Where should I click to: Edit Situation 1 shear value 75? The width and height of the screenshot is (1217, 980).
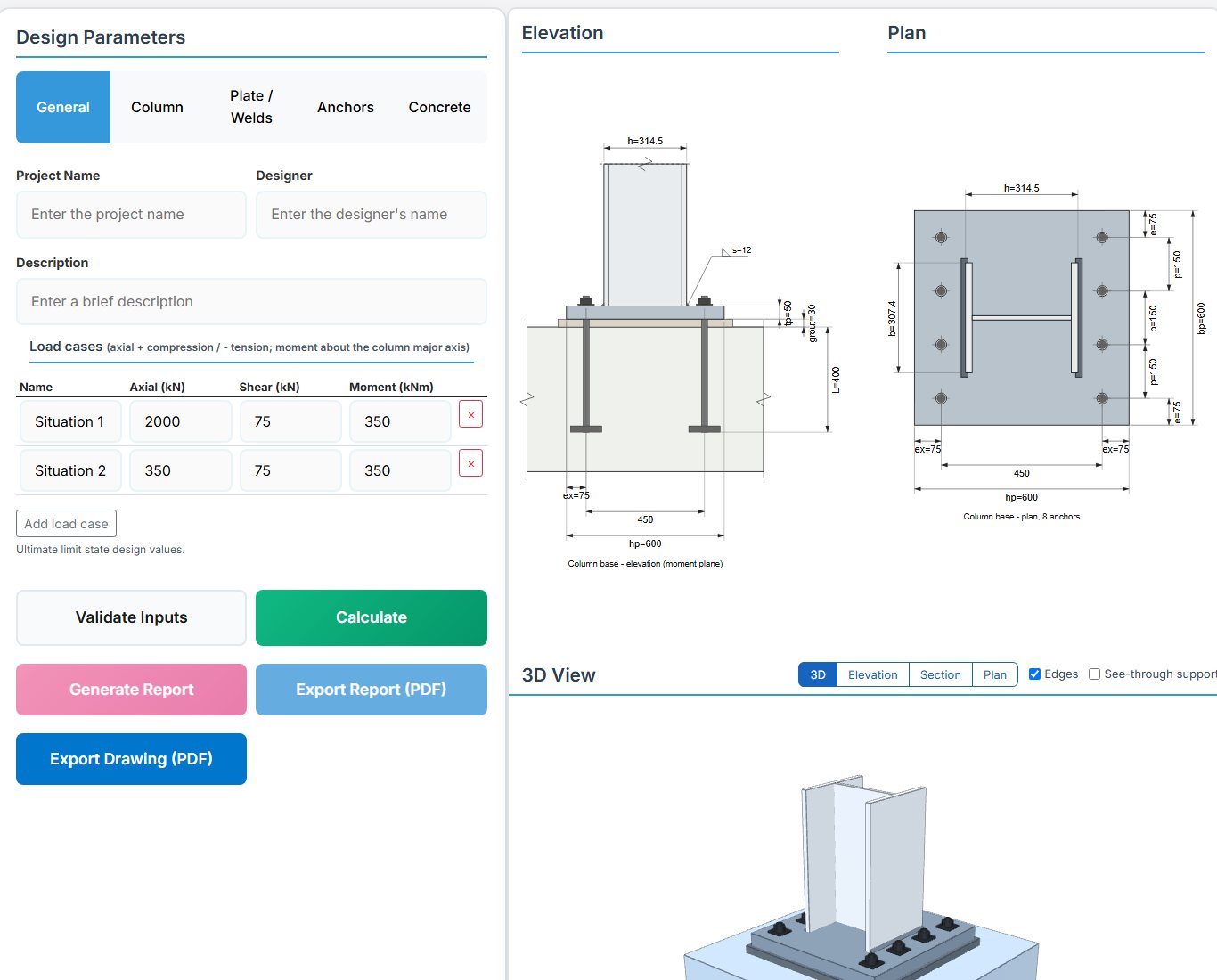290,421
